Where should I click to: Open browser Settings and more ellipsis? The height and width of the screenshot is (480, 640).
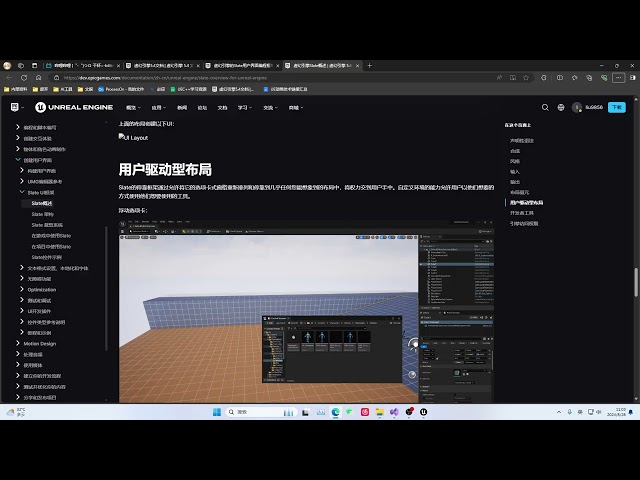618,78
